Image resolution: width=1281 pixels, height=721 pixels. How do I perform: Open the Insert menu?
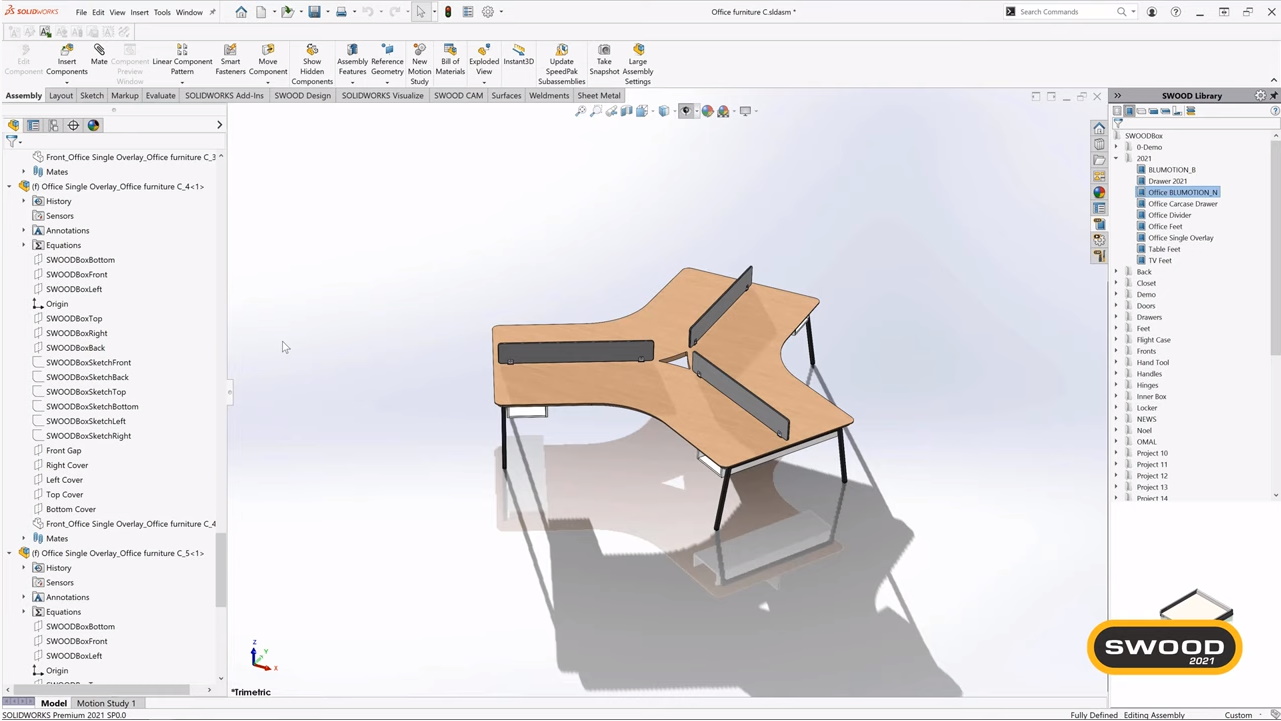(139, 12)
